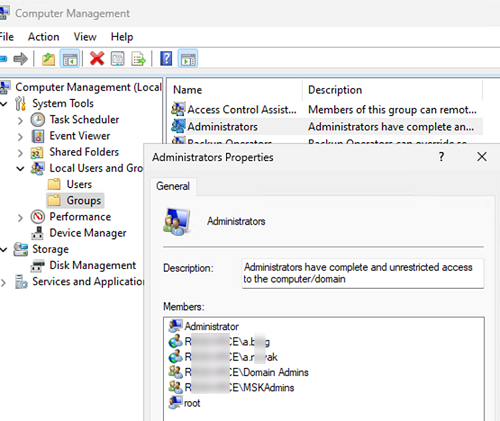The image size is (500, 421).
Task: Collapse the System Tools tree node
Action: point(4,104)
